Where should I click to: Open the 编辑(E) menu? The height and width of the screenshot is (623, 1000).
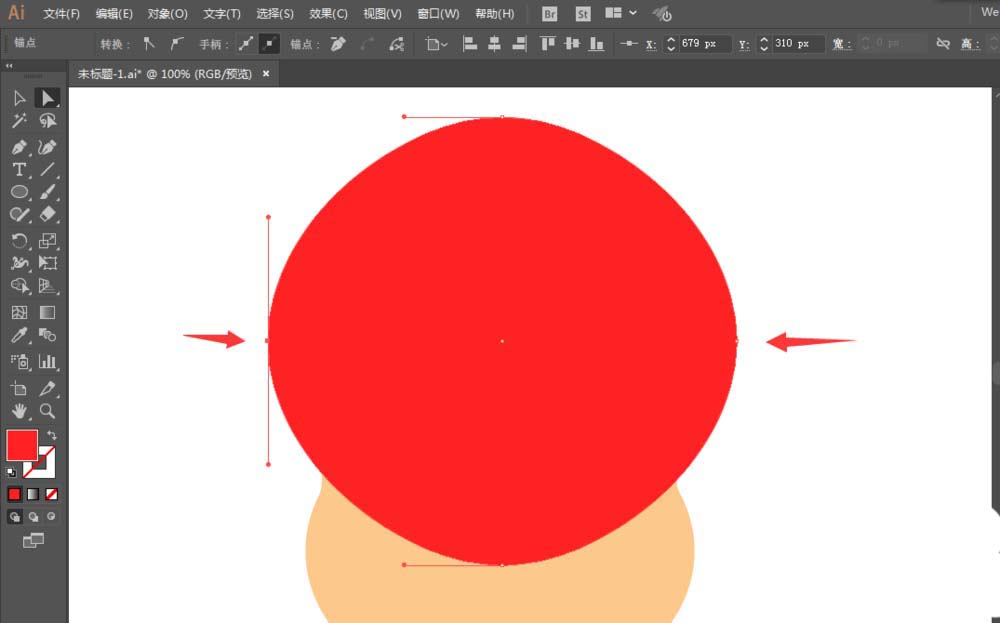(x=114, y=13)
